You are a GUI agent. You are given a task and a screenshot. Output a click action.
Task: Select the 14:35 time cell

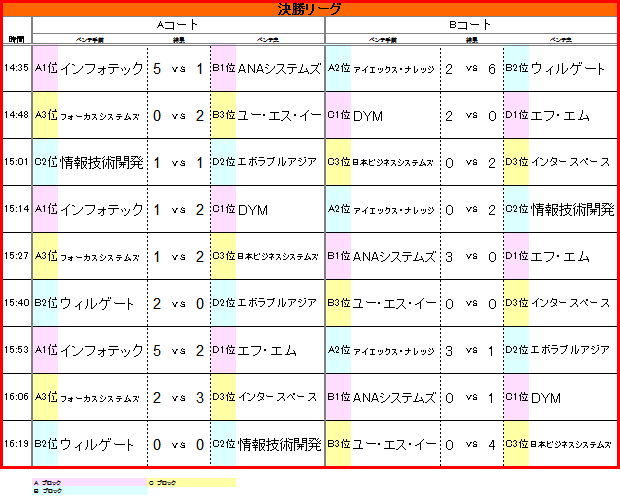click(17, 68)
